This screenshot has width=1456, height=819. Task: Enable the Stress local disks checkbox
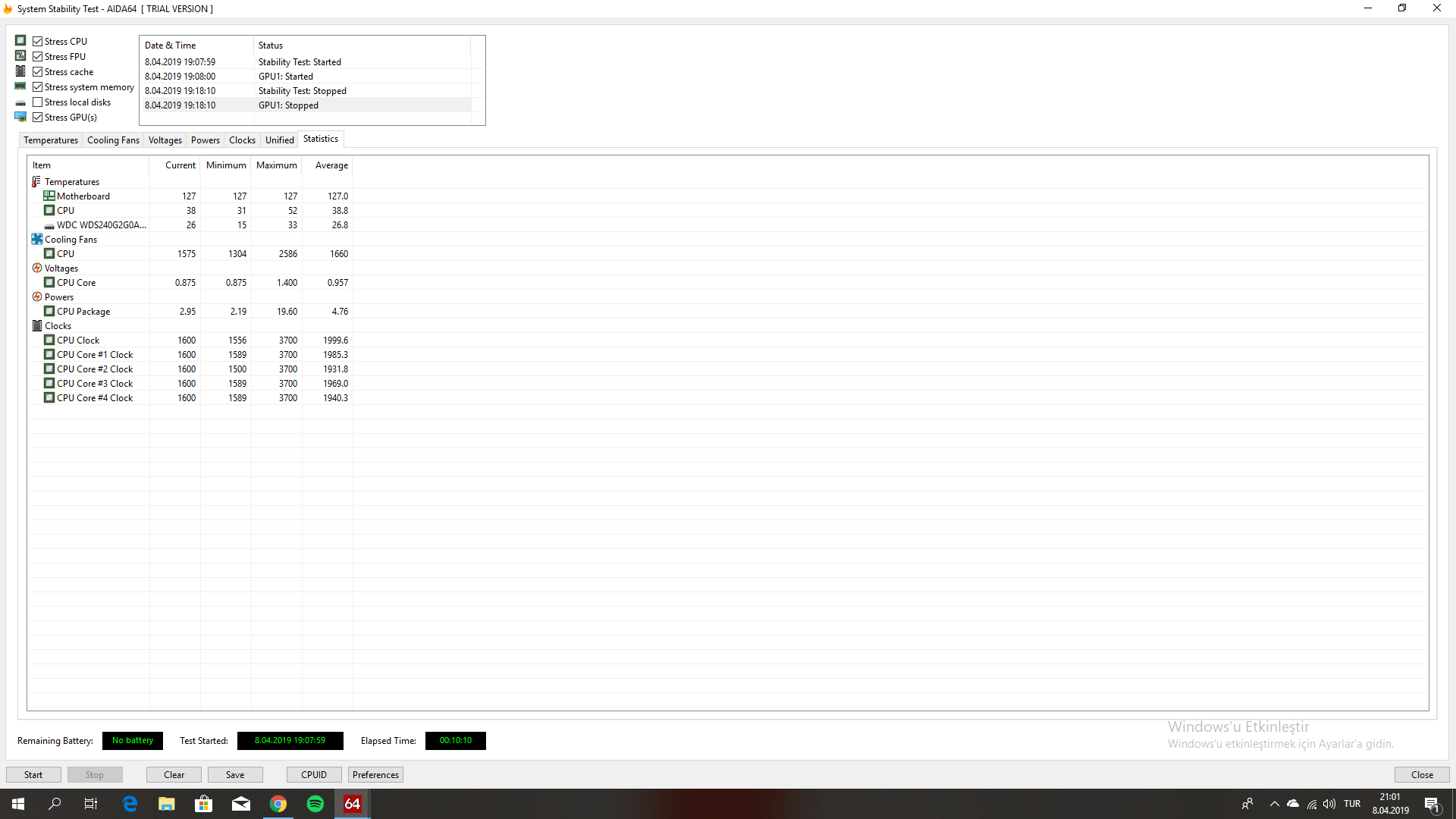pos(38,102)
